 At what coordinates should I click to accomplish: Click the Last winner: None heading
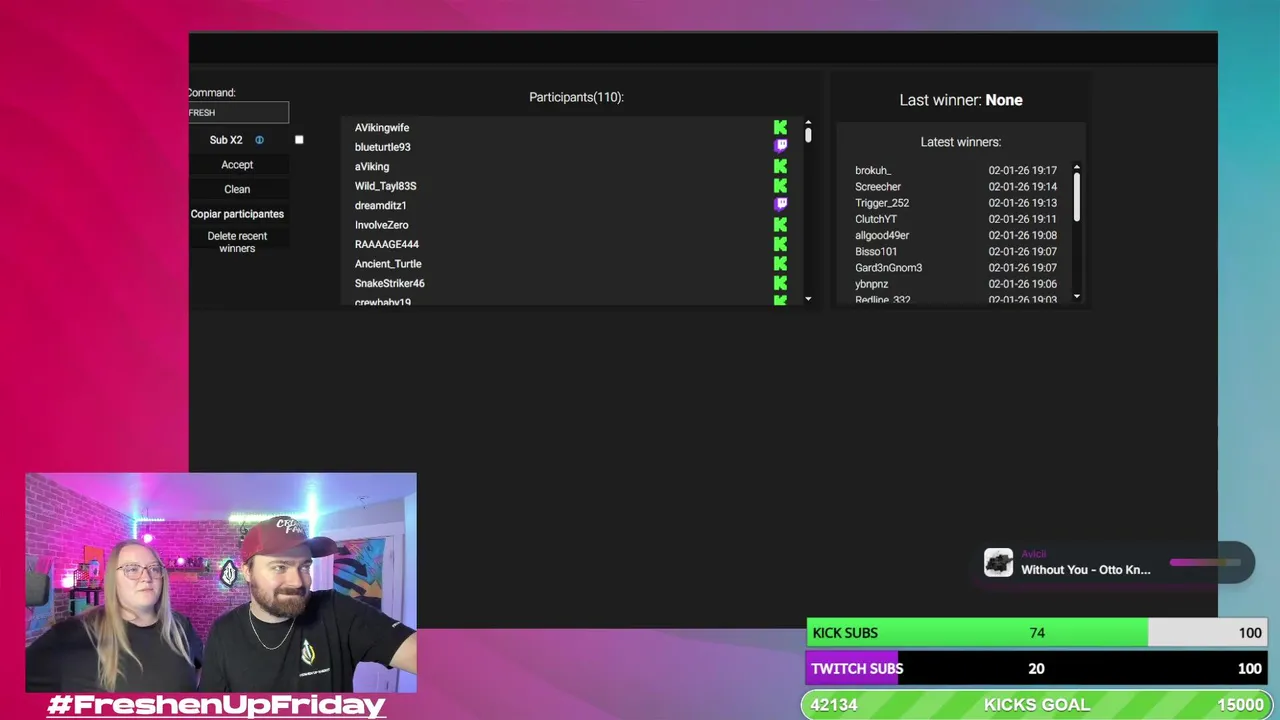coord(961,100)
